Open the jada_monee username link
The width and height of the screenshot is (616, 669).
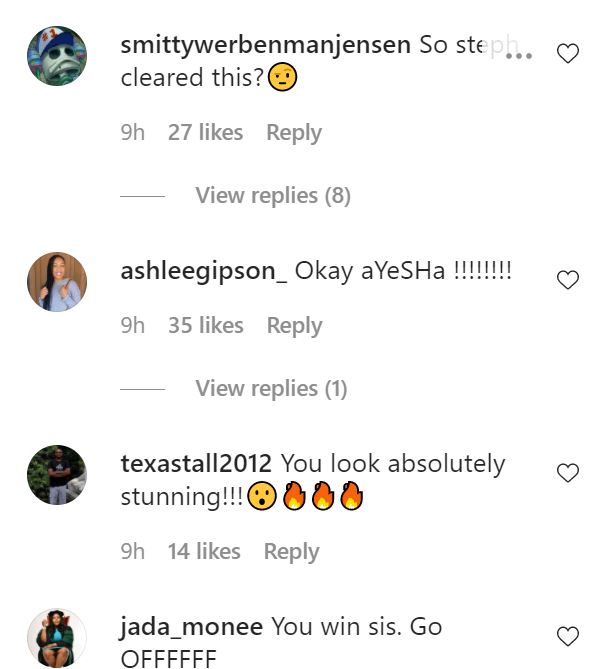click(x=191, y=627)
